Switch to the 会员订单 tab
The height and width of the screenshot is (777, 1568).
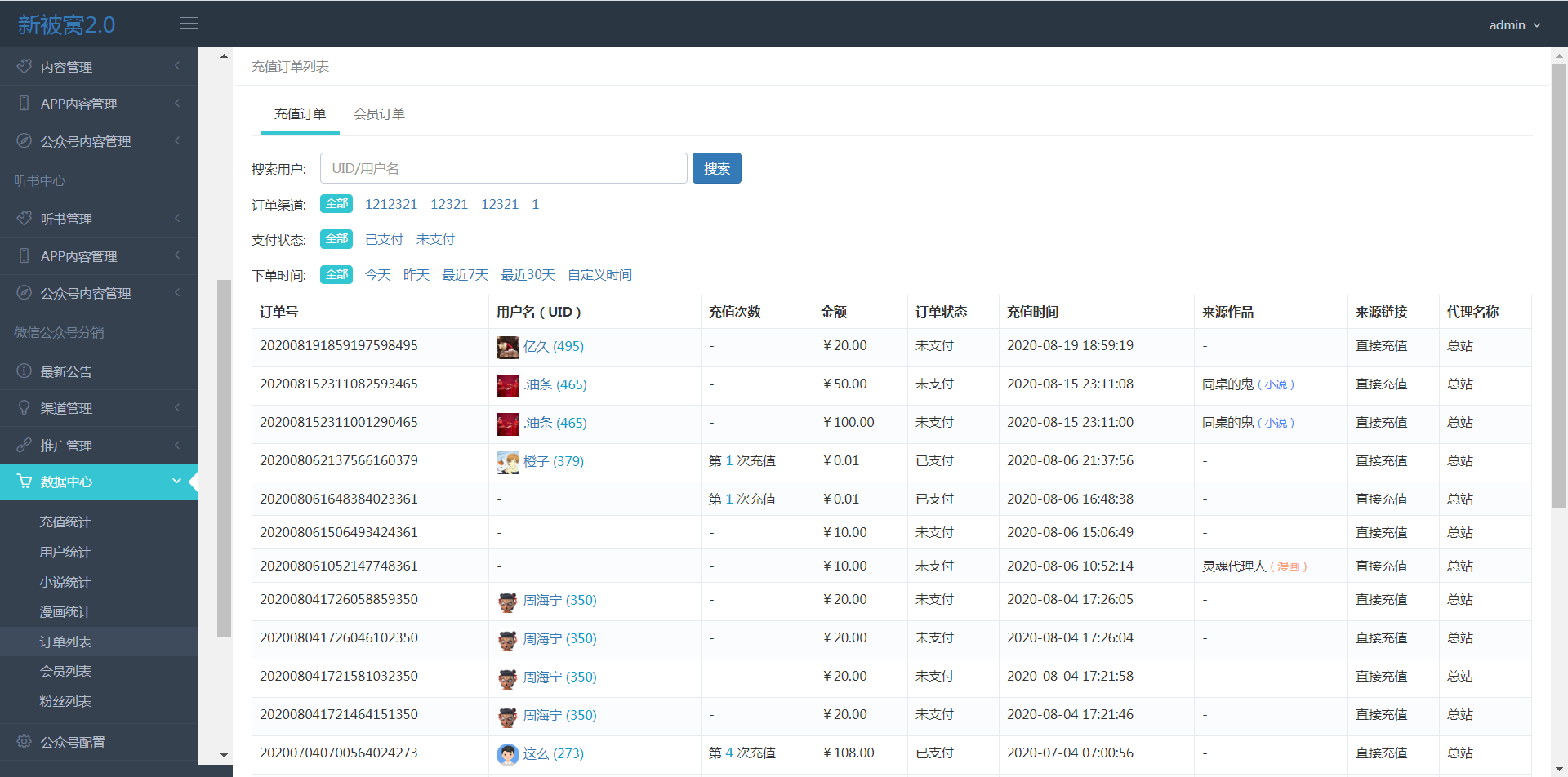click(x=379, y=114)
